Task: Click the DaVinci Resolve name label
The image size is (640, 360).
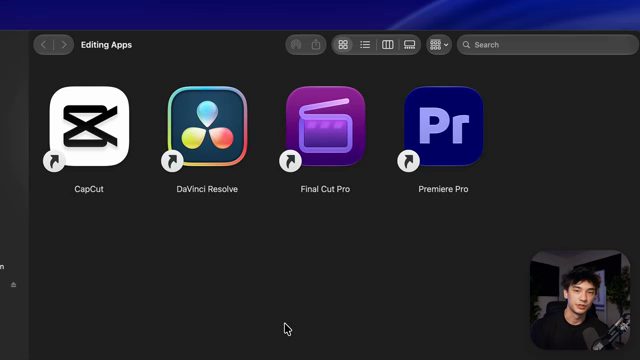Action: tap(207, 189)
